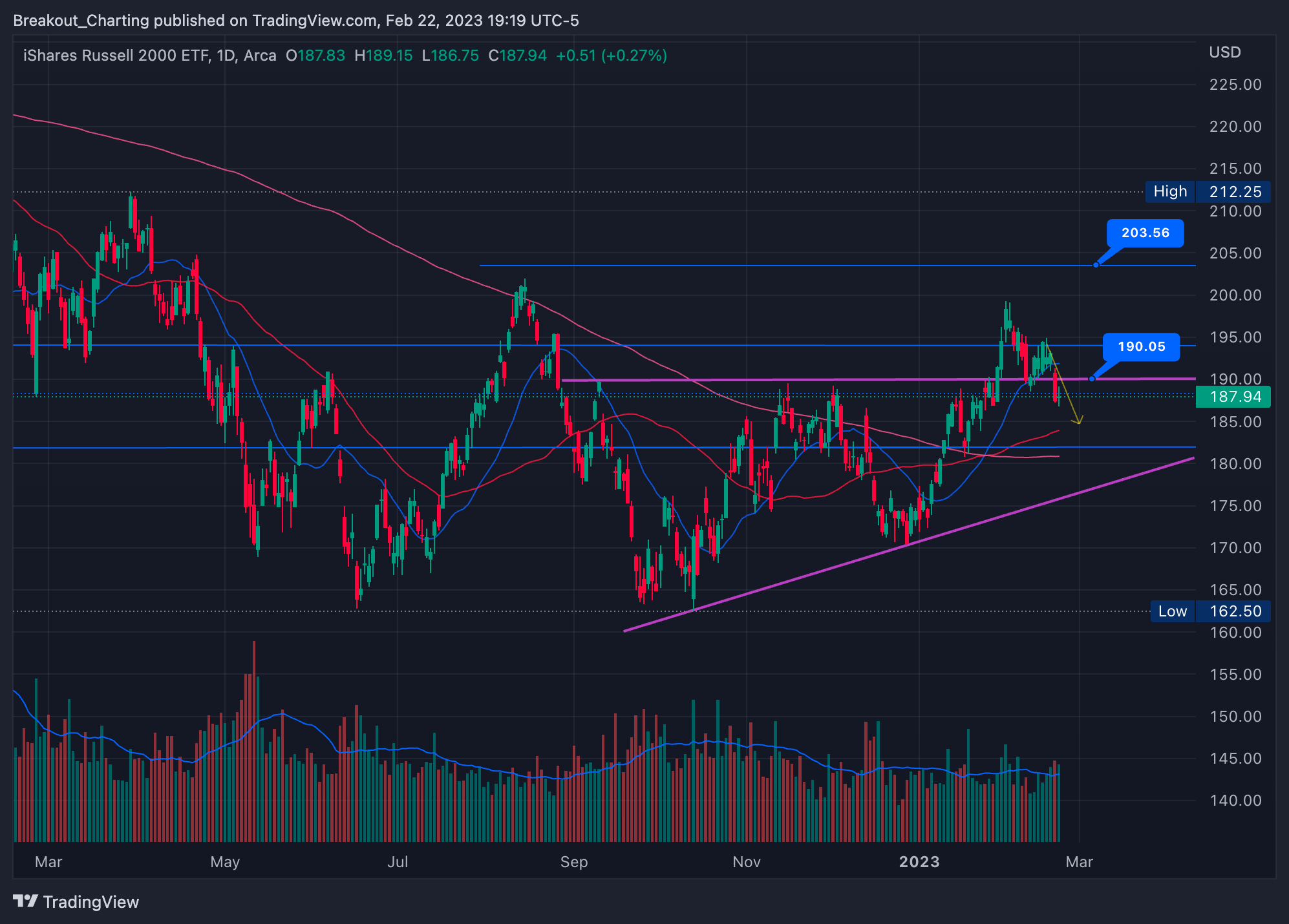The width and height of the screenshot is (1289, 924).
Task: Click the Nov label on time axis
Action: (746, 861)
